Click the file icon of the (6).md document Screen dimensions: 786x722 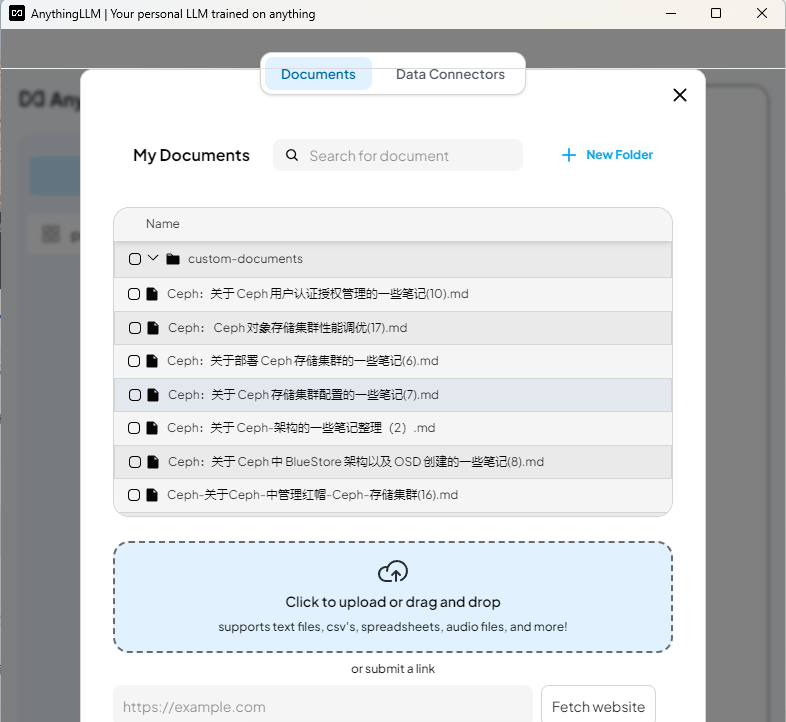click(152, 361)
